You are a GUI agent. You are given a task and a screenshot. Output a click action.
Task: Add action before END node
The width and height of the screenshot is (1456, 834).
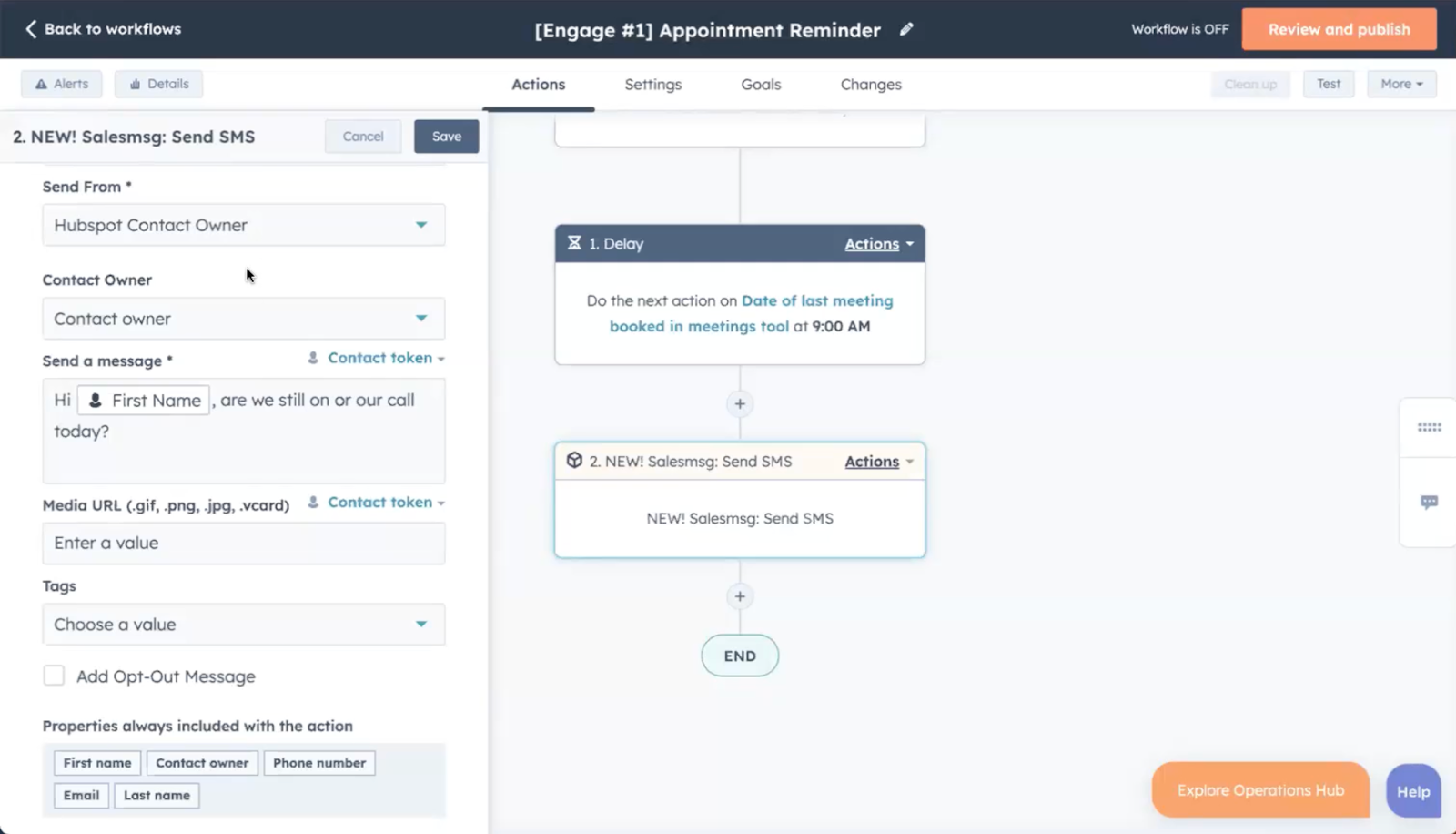tap(740, 596)
